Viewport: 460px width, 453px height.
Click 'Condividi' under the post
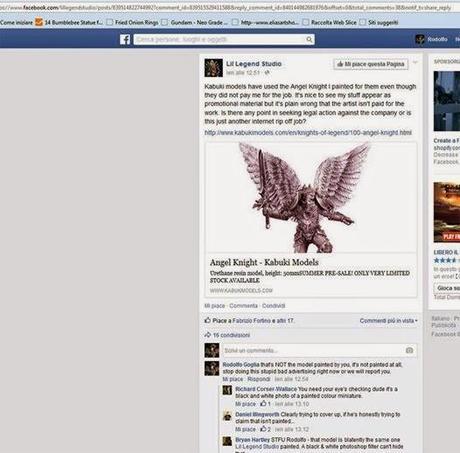pos(273,306)
